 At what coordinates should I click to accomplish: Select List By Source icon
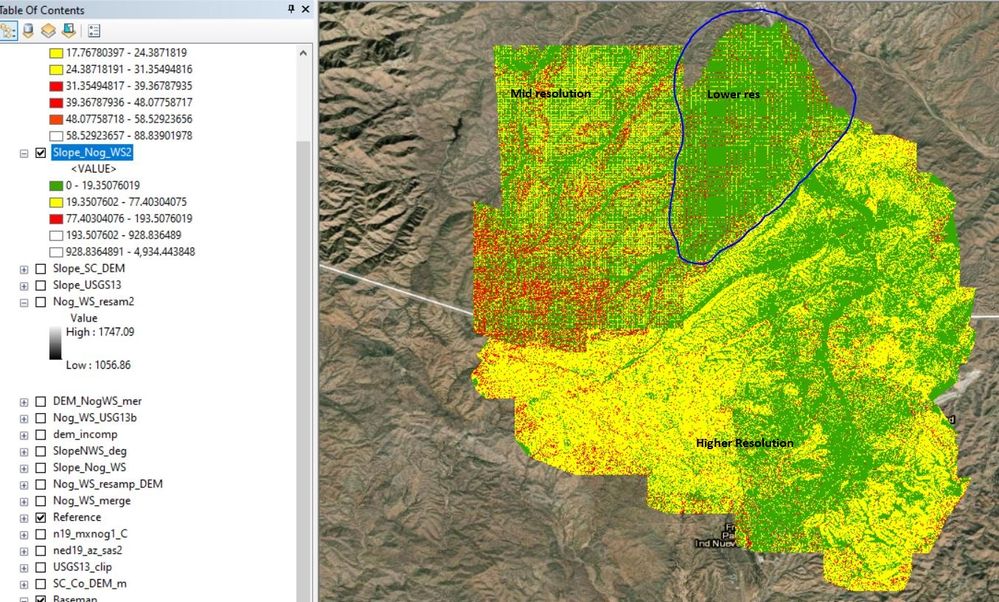coord(28,31)
